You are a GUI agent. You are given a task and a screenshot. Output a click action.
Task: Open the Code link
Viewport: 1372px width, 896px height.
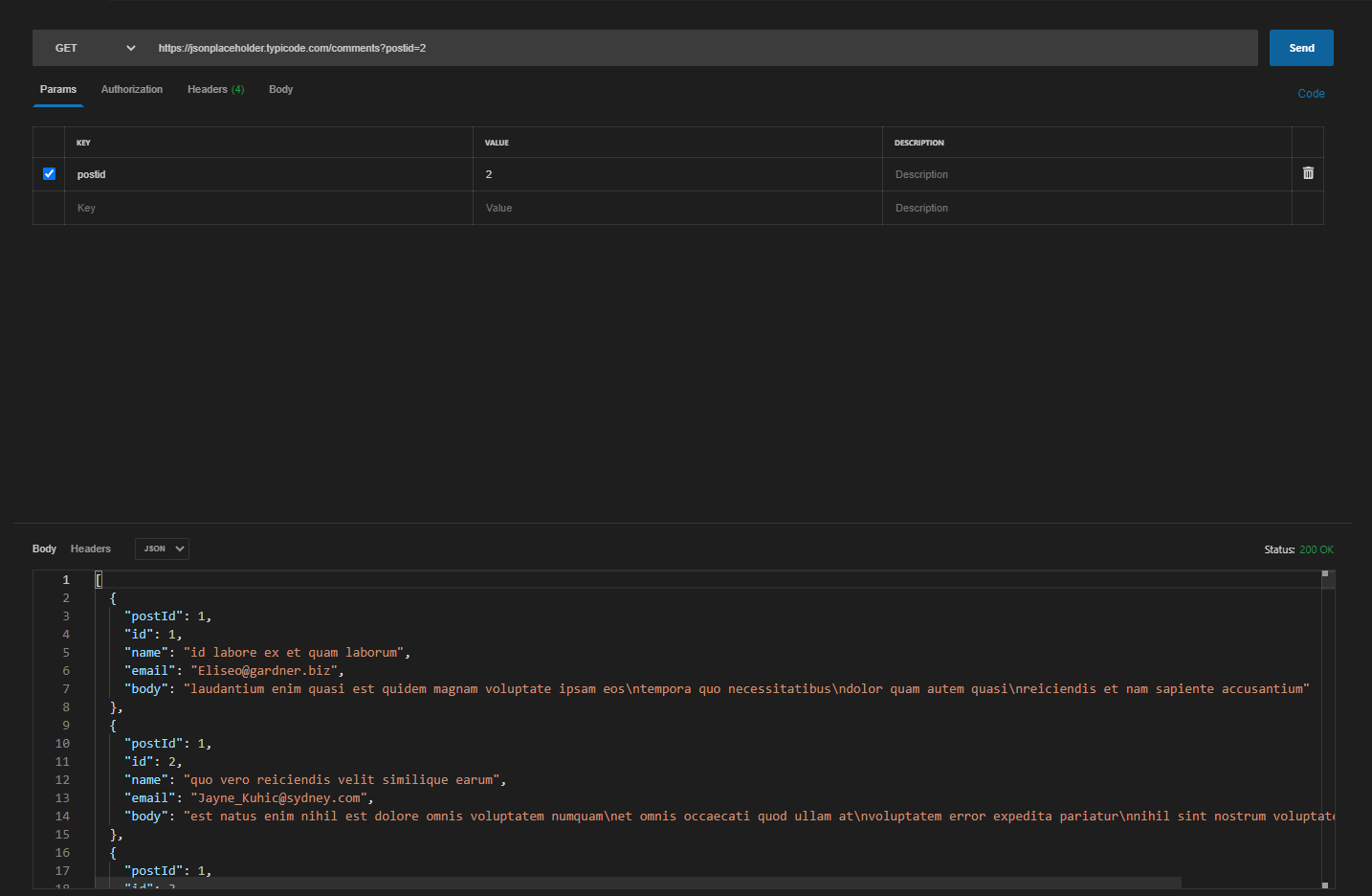(1311, 94)
